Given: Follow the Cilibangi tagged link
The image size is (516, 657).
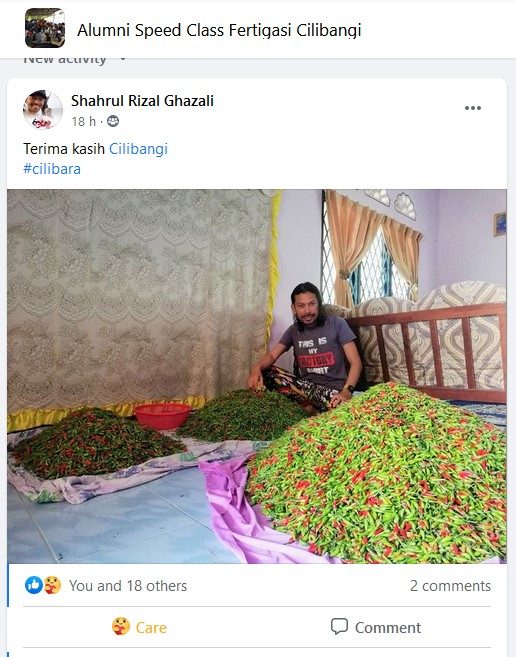Looking at the screenshot, I should [138, 149].
